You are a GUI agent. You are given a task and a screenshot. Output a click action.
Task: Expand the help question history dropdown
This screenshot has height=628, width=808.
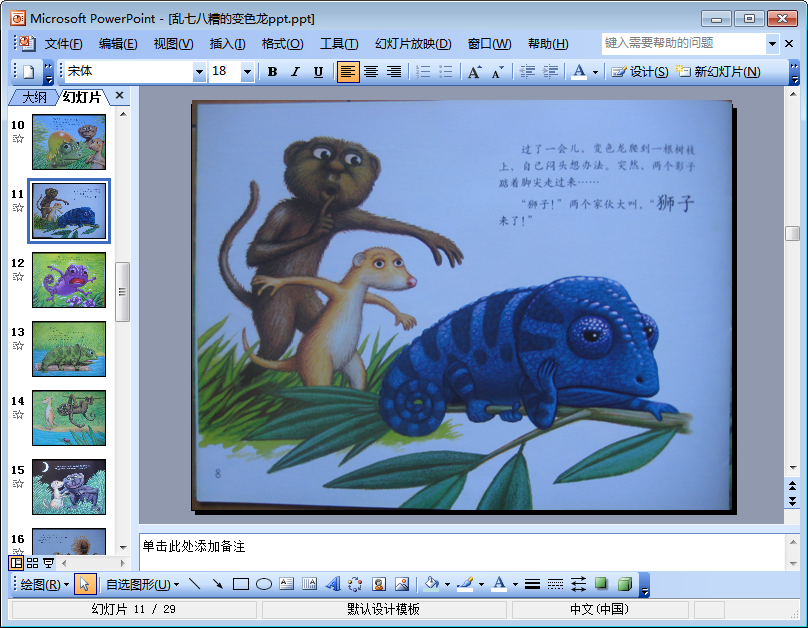(x=772, y=44)
